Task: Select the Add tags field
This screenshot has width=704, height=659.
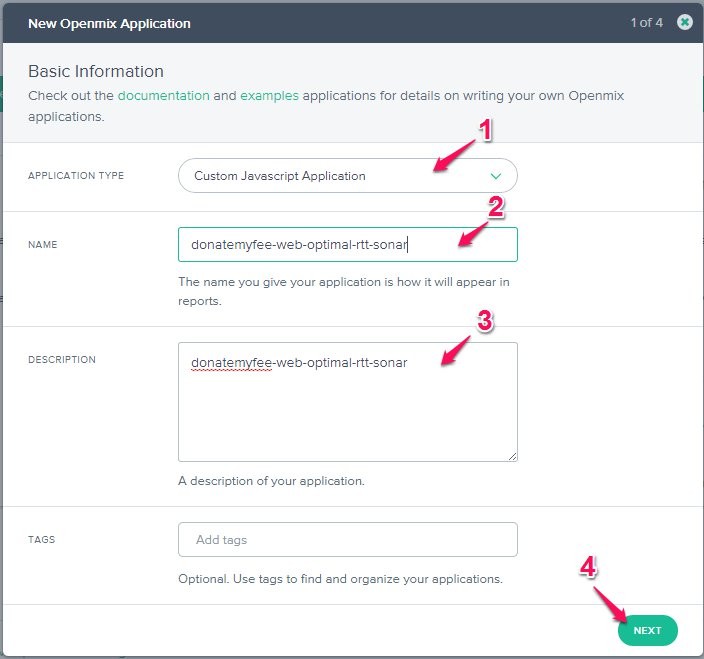Action: 347,539
